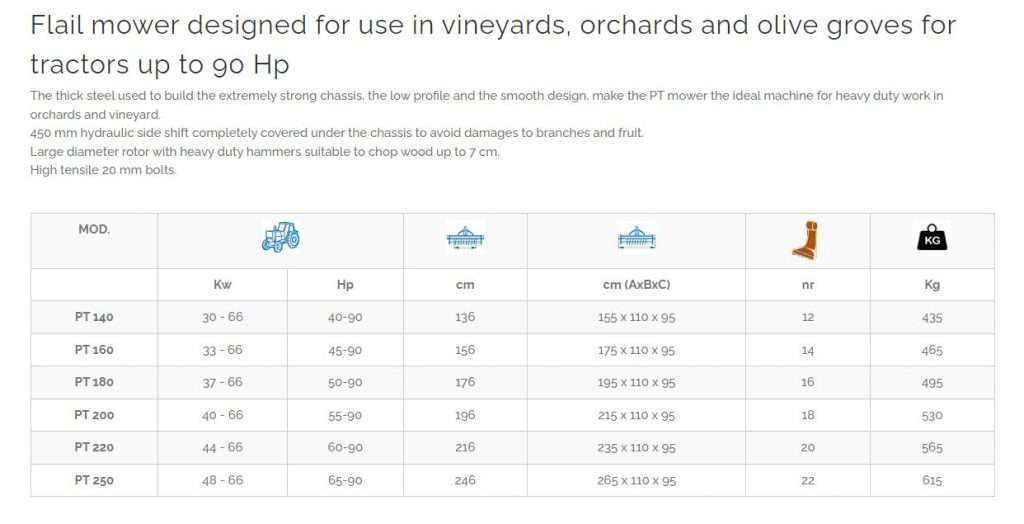
Task: Click the Hp column subheader
Action: point(345,285)
